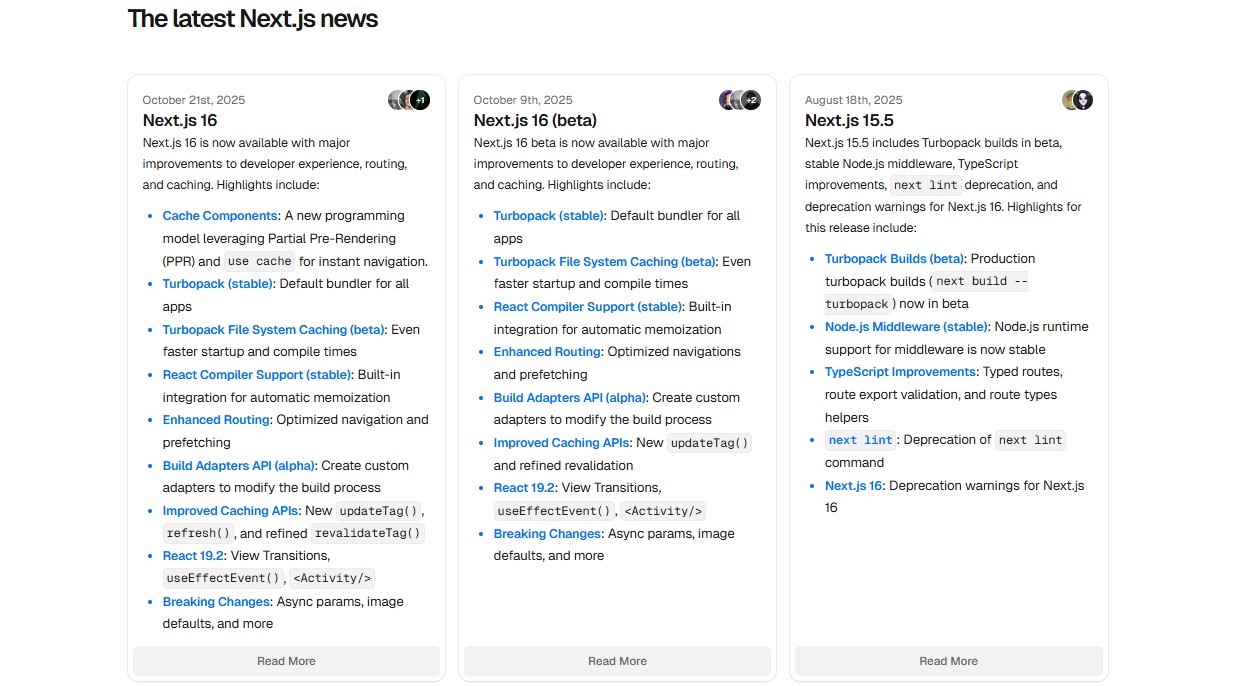This screenshot has height=686, width=1246.
Task: Click the Next.js 16 (beta) card title
Action: tap(535, 120)
